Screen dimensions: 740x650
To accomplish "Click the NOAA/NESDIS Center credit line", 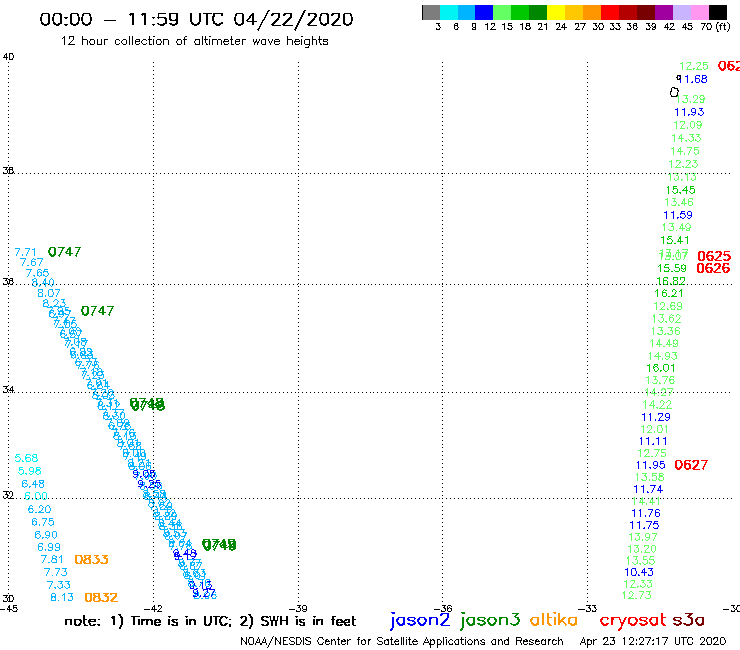I will [x=402, y=641].
